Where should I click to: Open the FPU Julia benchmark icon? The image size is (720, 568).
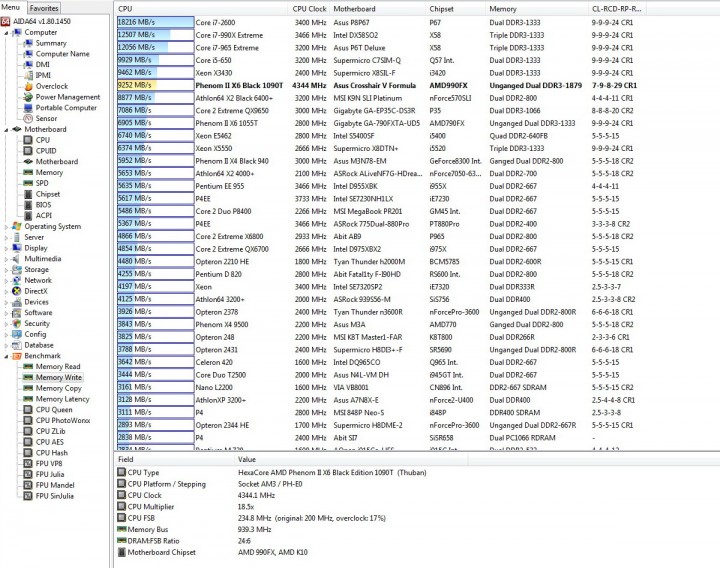pyautogui.click(x=28, y=474)
